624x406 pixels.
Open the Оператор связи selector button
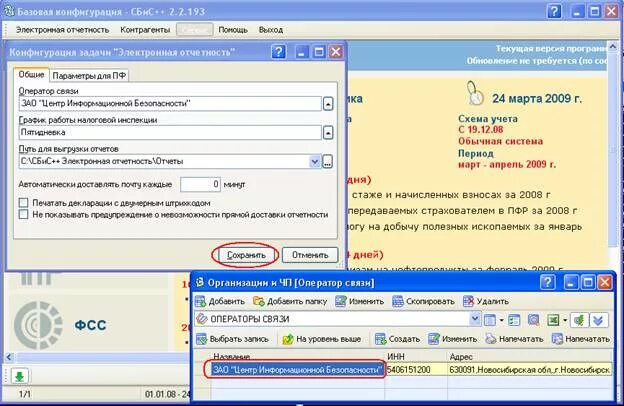[328, 104]
